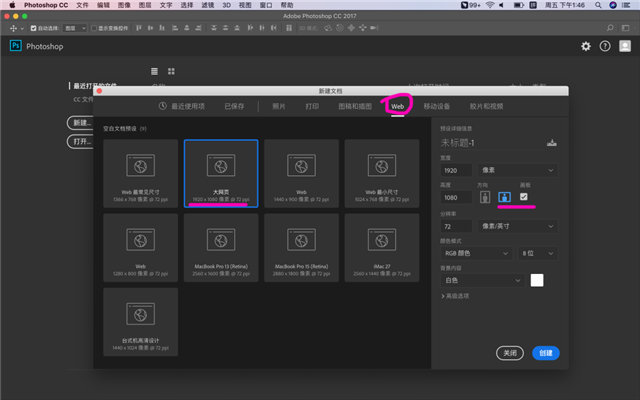Click the align horizontal centers icon
The height and width of the screenshot is (400, 640).
tap(187, 28)
